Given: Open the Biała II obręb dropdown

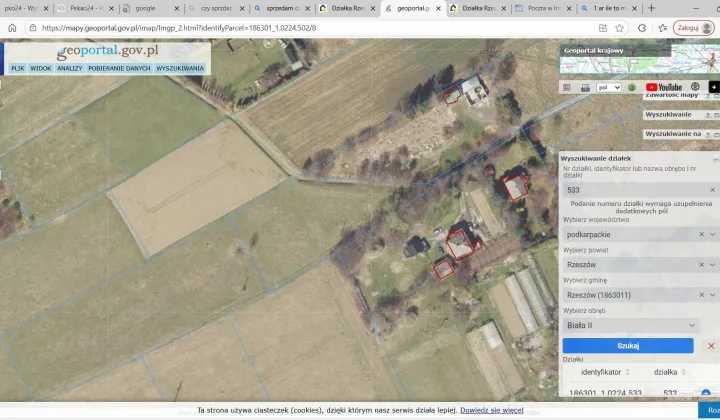Looking at the screenshot, I should click(x=631, y=325).
